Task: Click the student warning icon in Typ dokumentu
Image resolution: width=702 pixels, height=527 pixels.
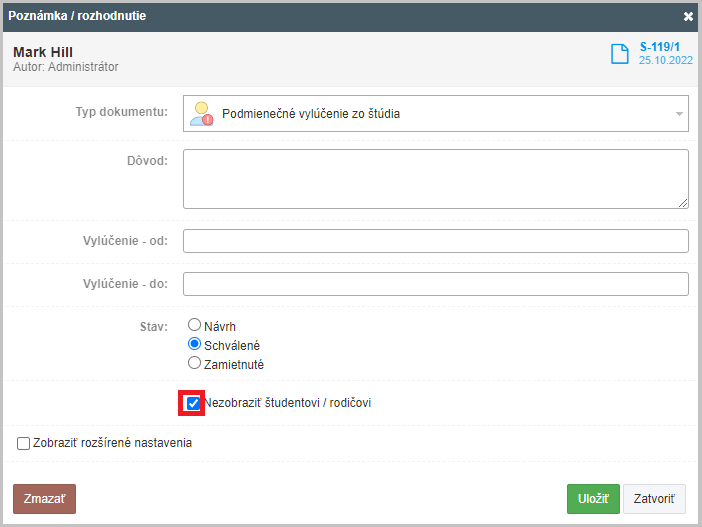Action: [x=201, y=114]
